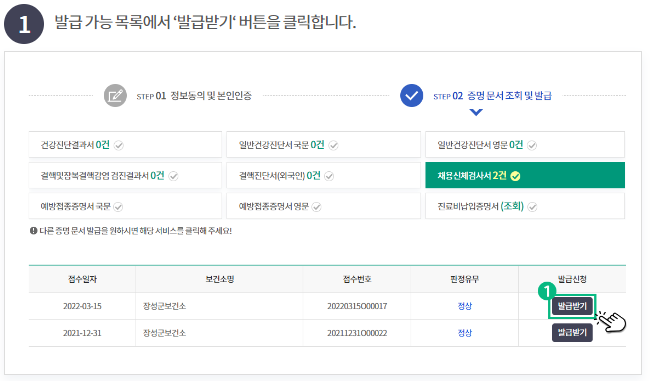The width and height of the screenshot is (650, 381).
Task: Click yellow check icon on 채용신체검사서 2건
Action: (515, 176)
